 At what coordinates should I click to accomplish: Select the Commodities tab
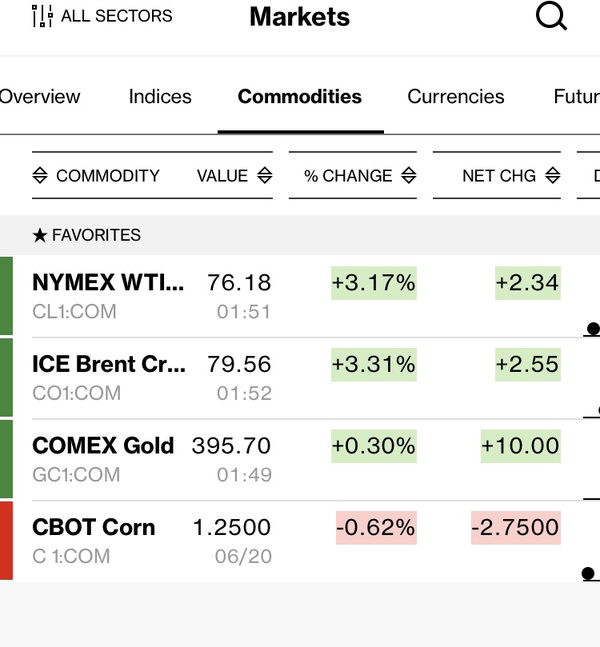pyautogui.click(x=300, y=97)
